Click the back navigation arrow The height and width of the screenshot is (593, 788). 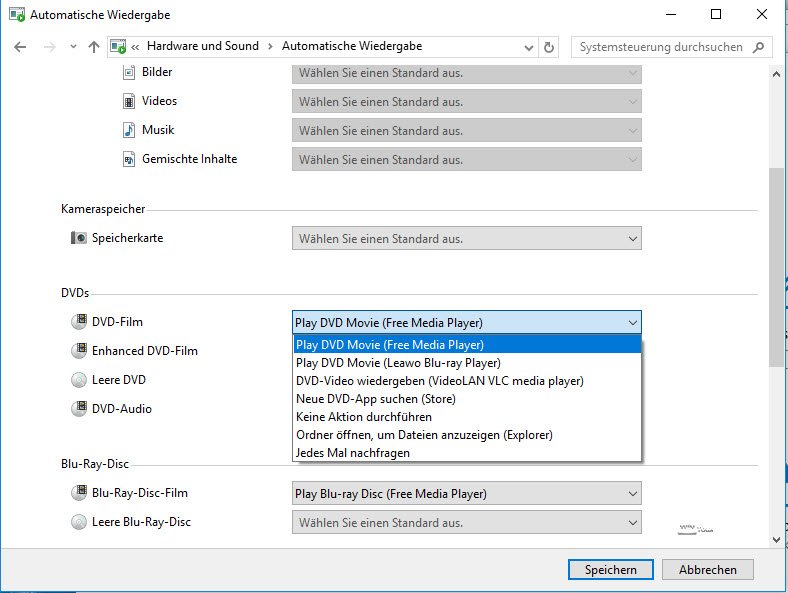click(x=21, y=47)
